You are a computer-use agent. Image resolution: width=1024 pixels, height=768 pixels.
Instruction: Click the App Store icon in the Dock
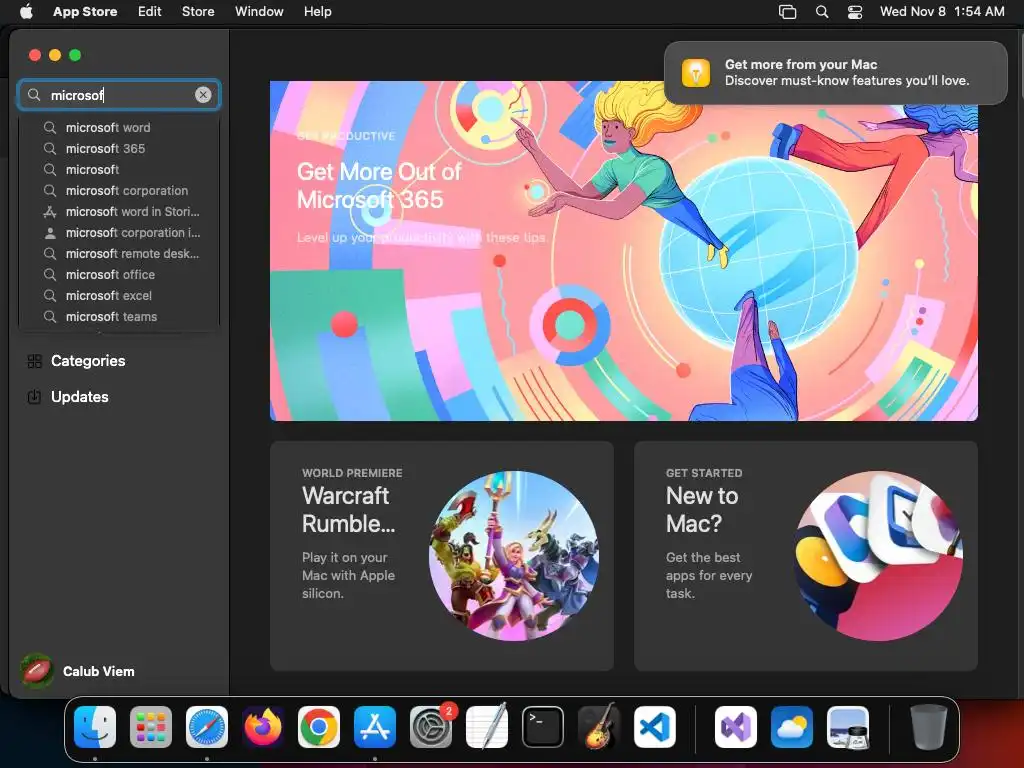click(375, 727)
